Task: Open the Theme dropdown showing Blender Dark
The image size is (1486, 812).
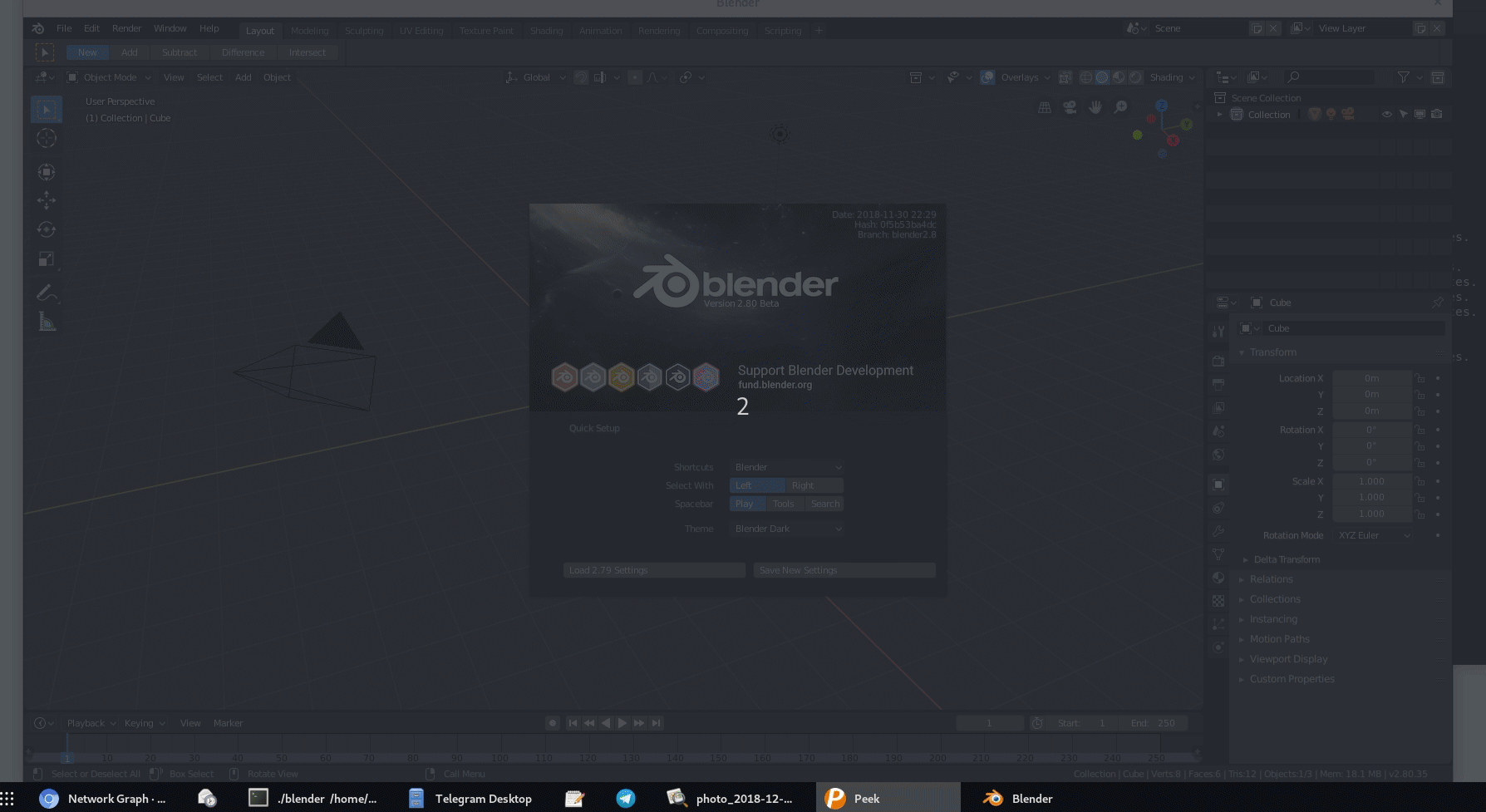Action: [x=787, y=529]
